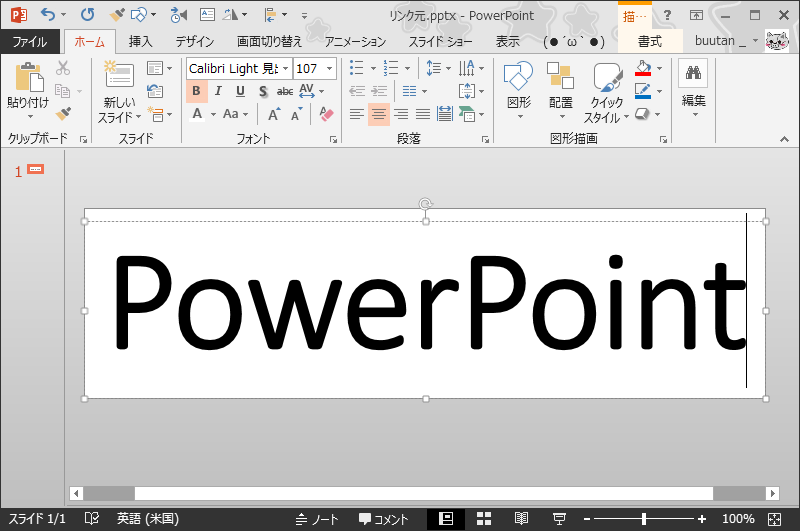This screenshot has width=800, height=531.
Task: Increase font size with large A icon
Action: pos(273,114)
